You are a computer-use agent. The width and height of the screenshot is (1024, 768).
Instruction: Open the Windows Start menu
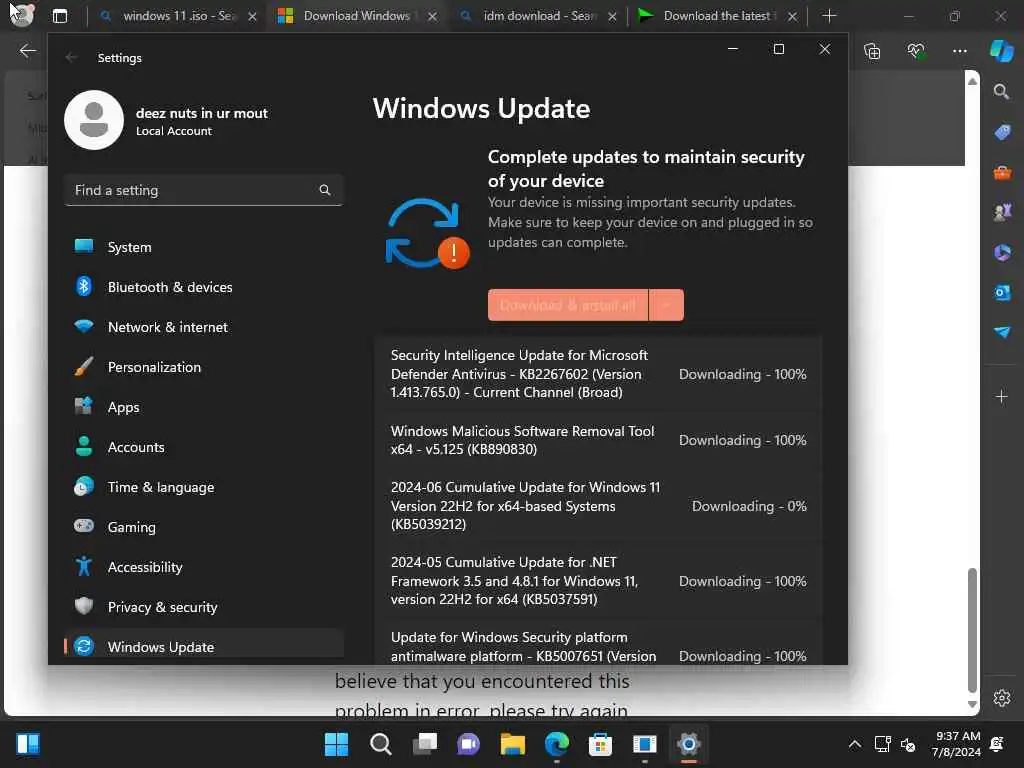click(336, 744)
